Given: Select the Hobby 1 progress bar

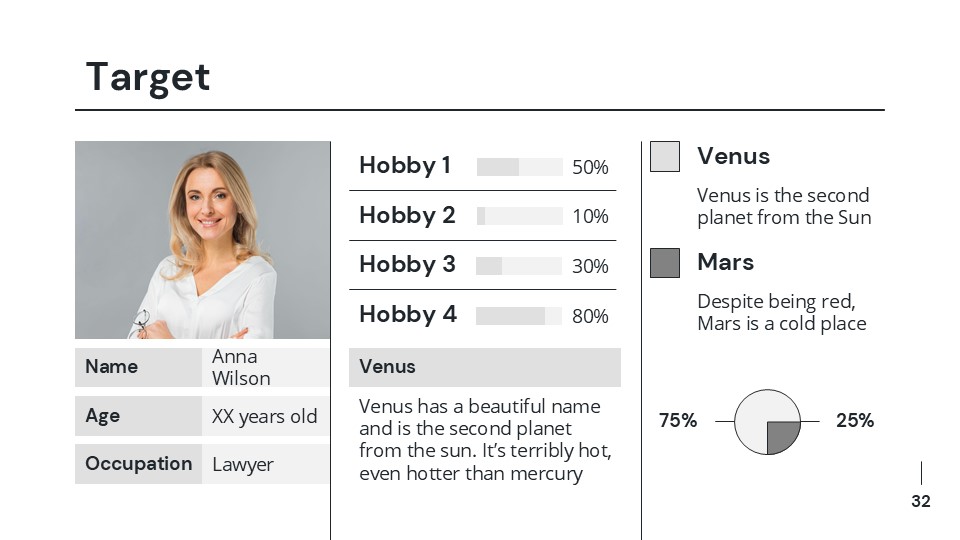Looking at the screenshot, I should tap(519, 167).
